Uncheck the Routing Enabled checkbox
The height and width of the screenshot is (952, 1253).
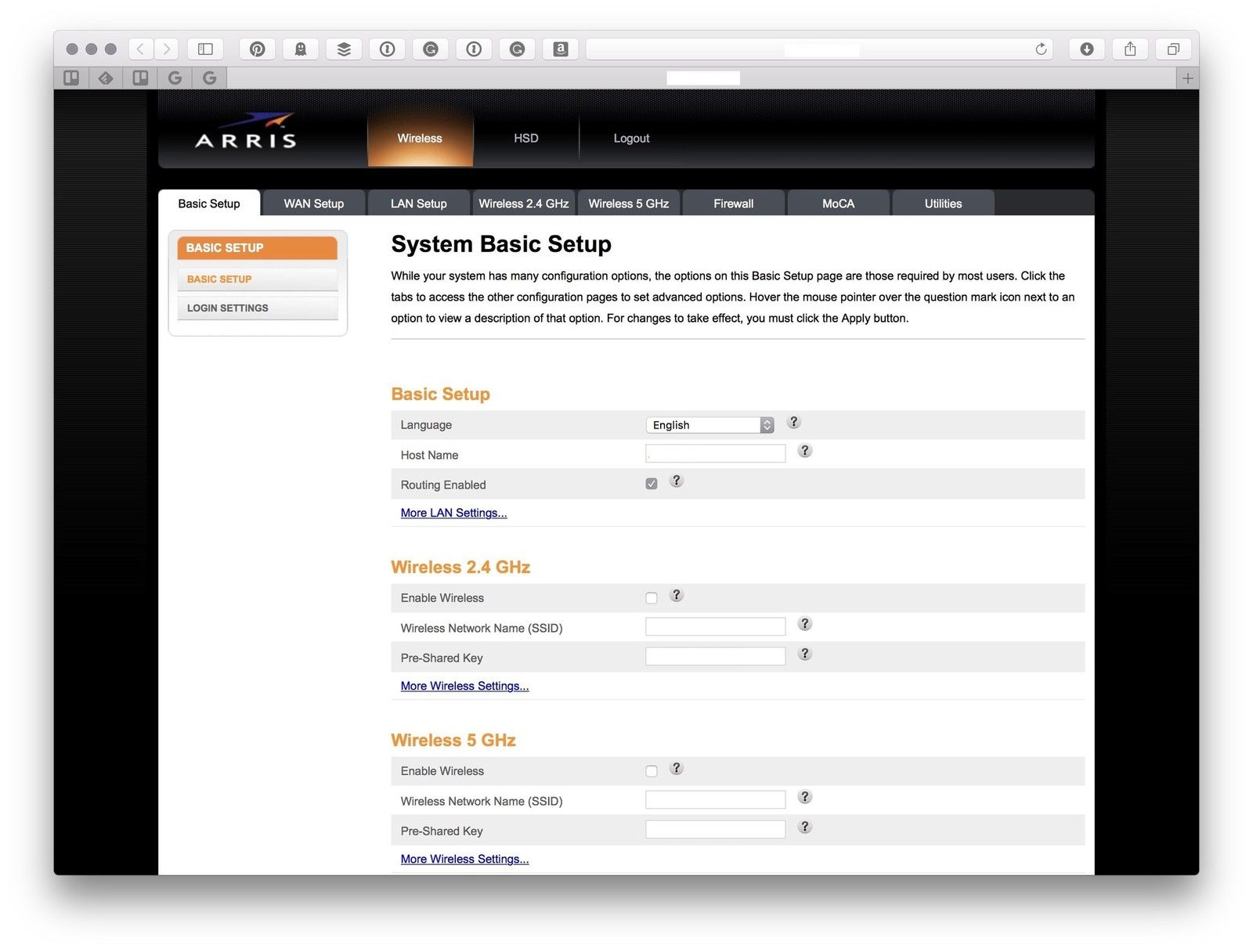coord(652,484)
